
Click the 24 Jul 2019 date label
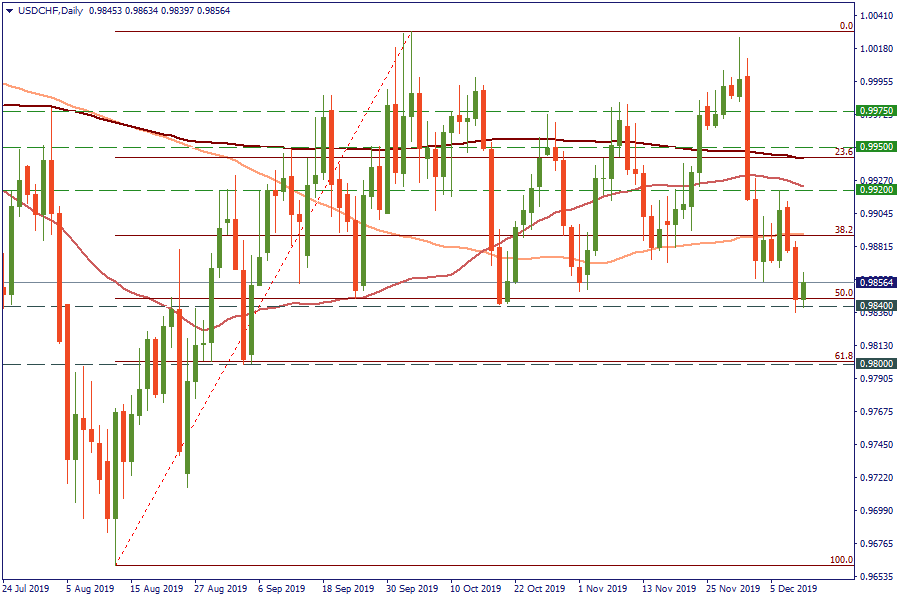click(x=27, y=589)
